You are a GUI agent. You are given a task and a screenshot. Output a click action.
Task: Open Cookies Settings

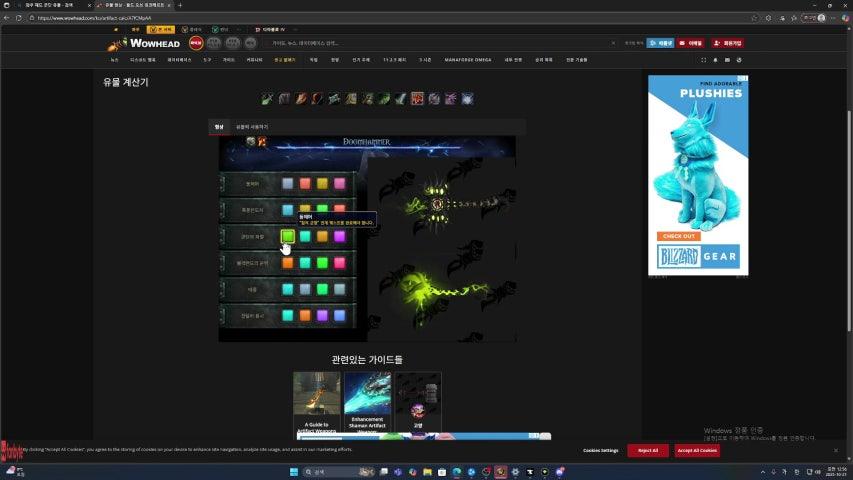click(x=600, y=450)
